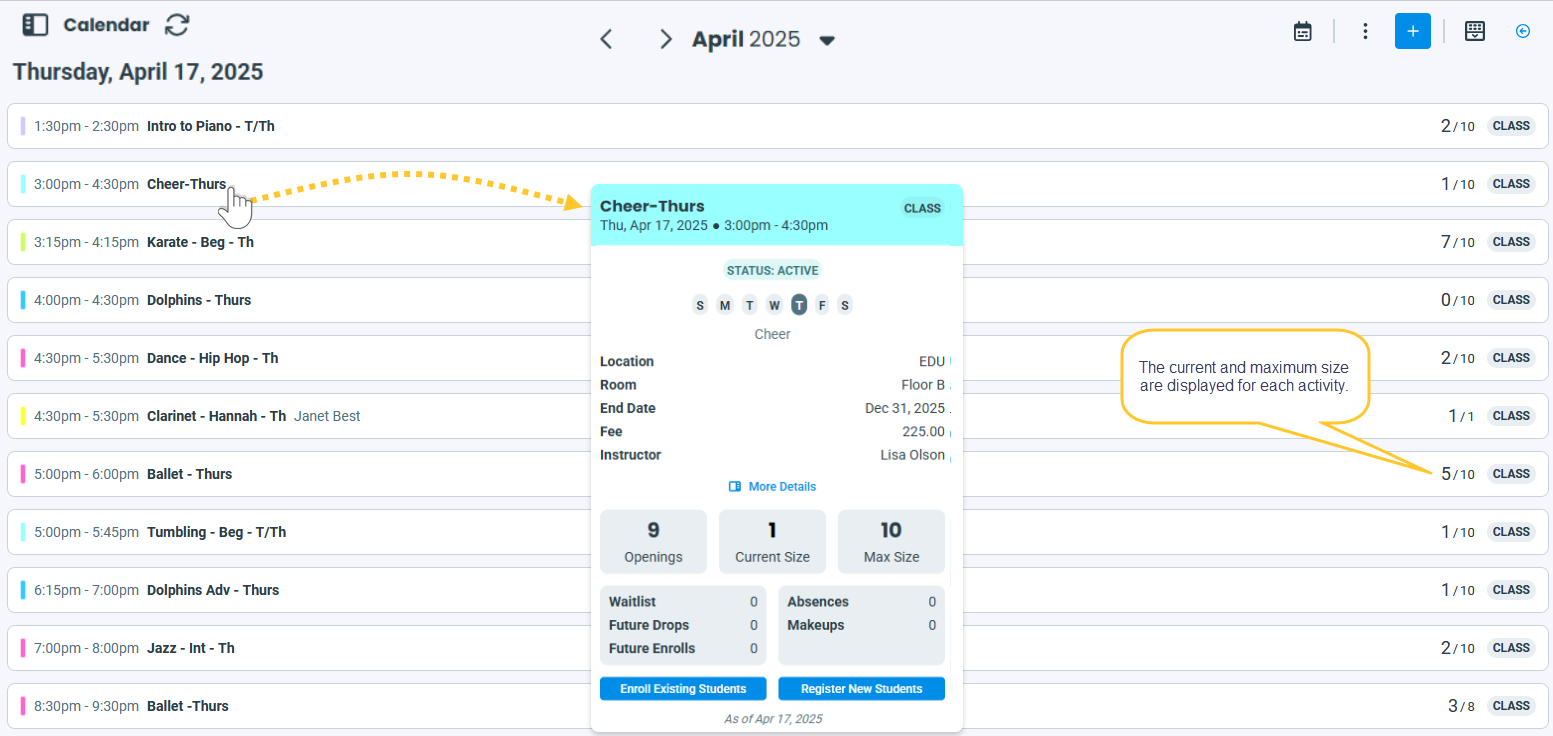Click the Openings count tile

[x=653, y=542]
